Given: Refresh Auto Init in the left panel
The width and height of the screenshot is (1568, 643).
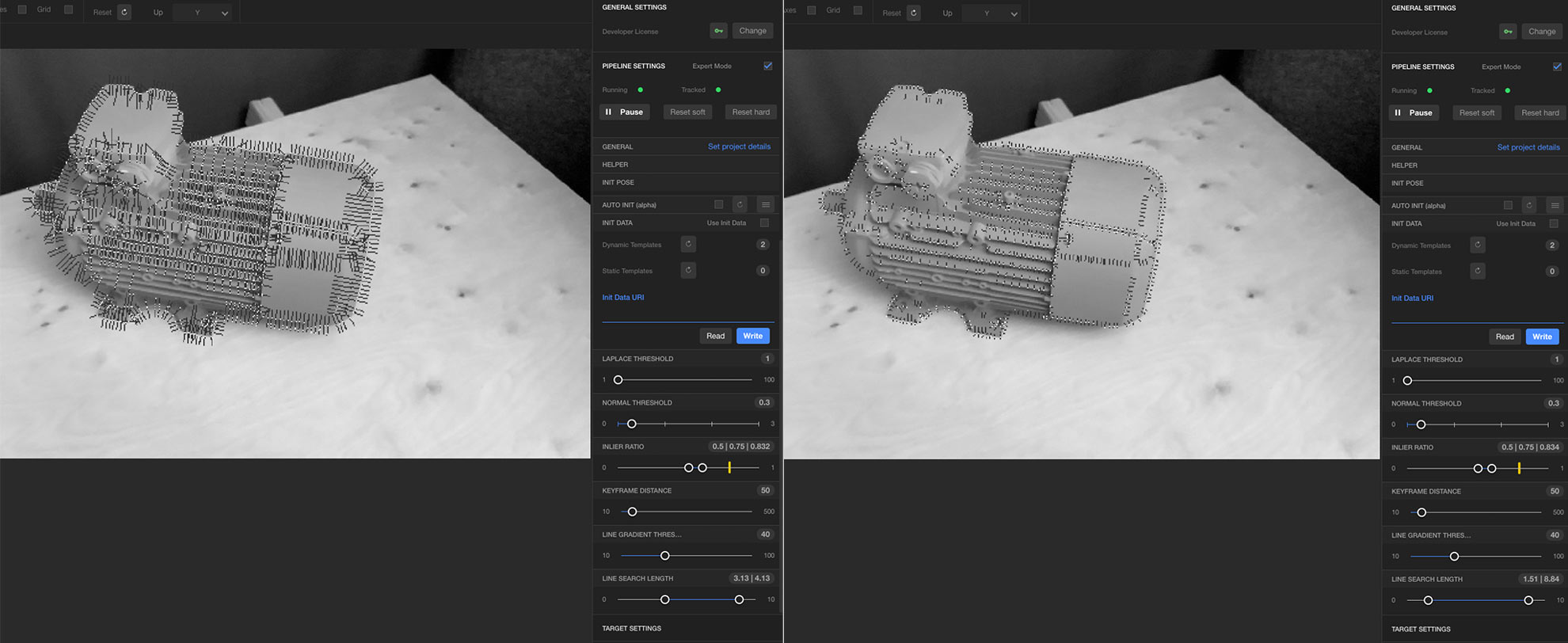Looking at the screenshot, I should pyautogui.click(x=740, y=204).
